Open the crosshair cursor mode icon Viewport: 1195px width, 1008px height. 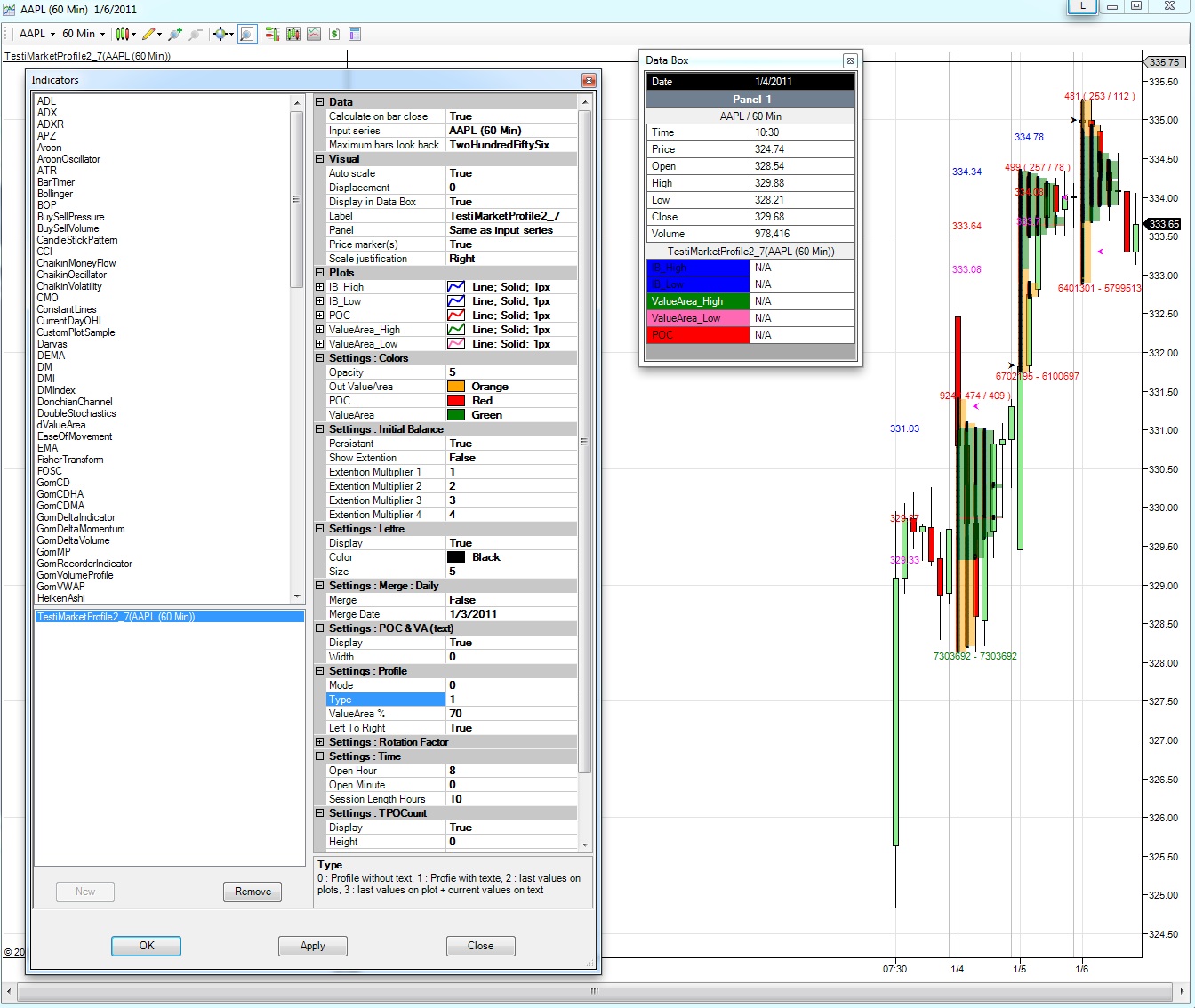click(222, 34)
